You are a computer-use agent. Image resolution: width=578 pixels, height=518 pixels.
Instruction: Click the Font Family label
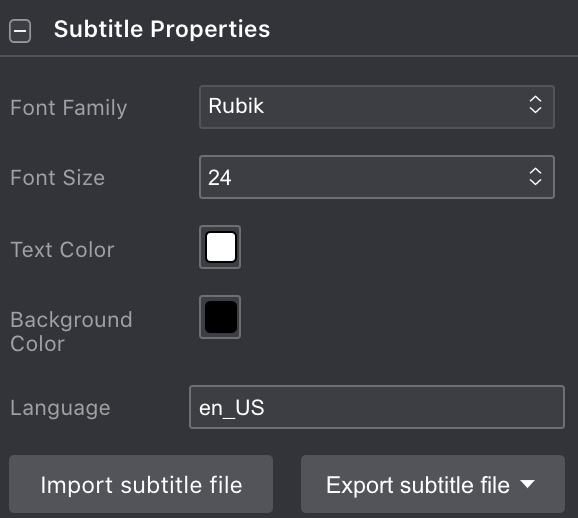[x=69, y=108]
